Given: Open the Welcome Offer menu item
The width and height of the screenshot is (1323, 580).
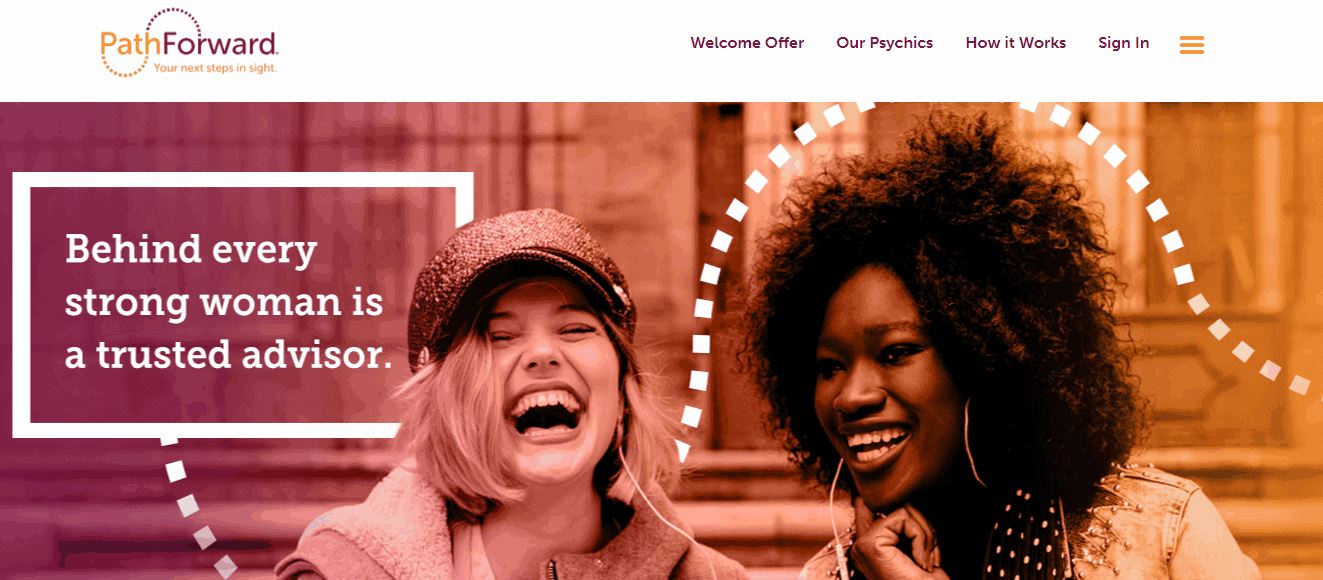Looking at the screenshot, I should 747,43.
